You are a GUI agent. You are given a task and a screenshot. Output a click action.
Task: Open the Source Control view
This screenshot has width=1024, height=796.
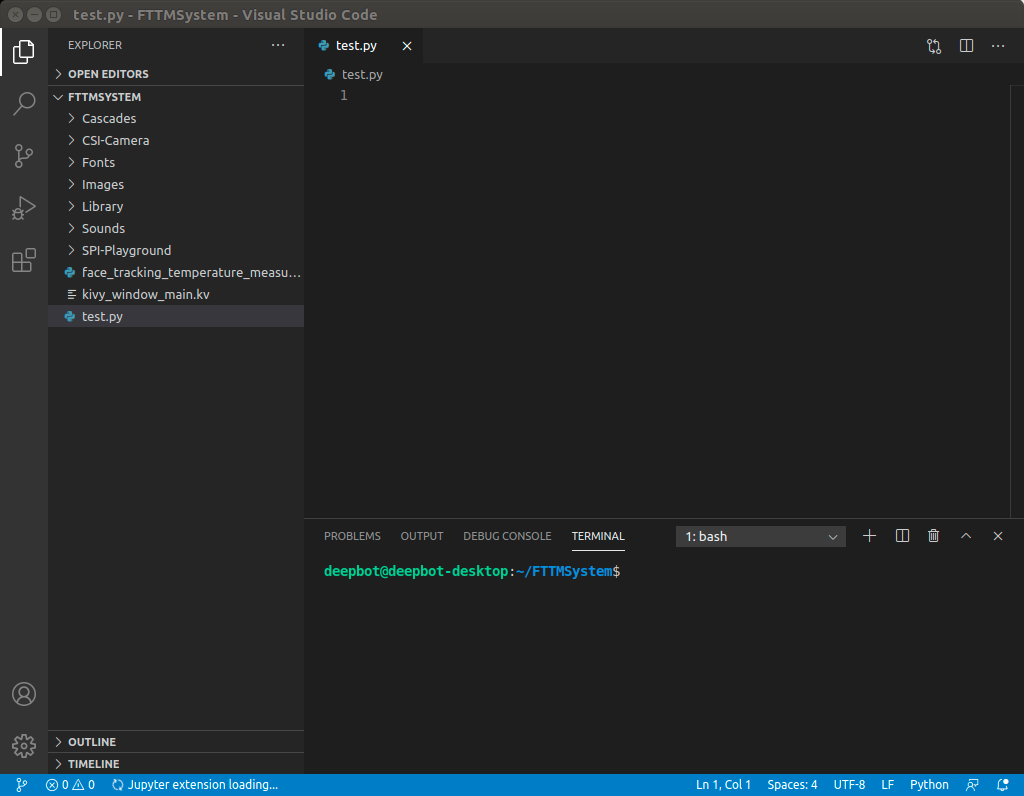[x=24, y=155]
